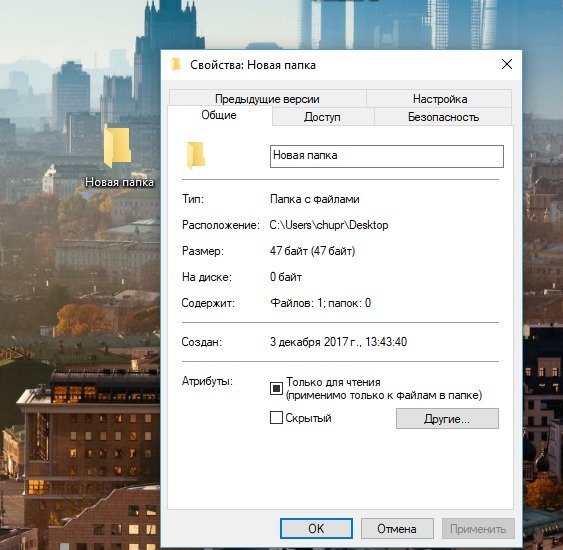Confirm the dialog with the OK button
Viewport: 563px width, 550px height.
[x=316, y=528]
